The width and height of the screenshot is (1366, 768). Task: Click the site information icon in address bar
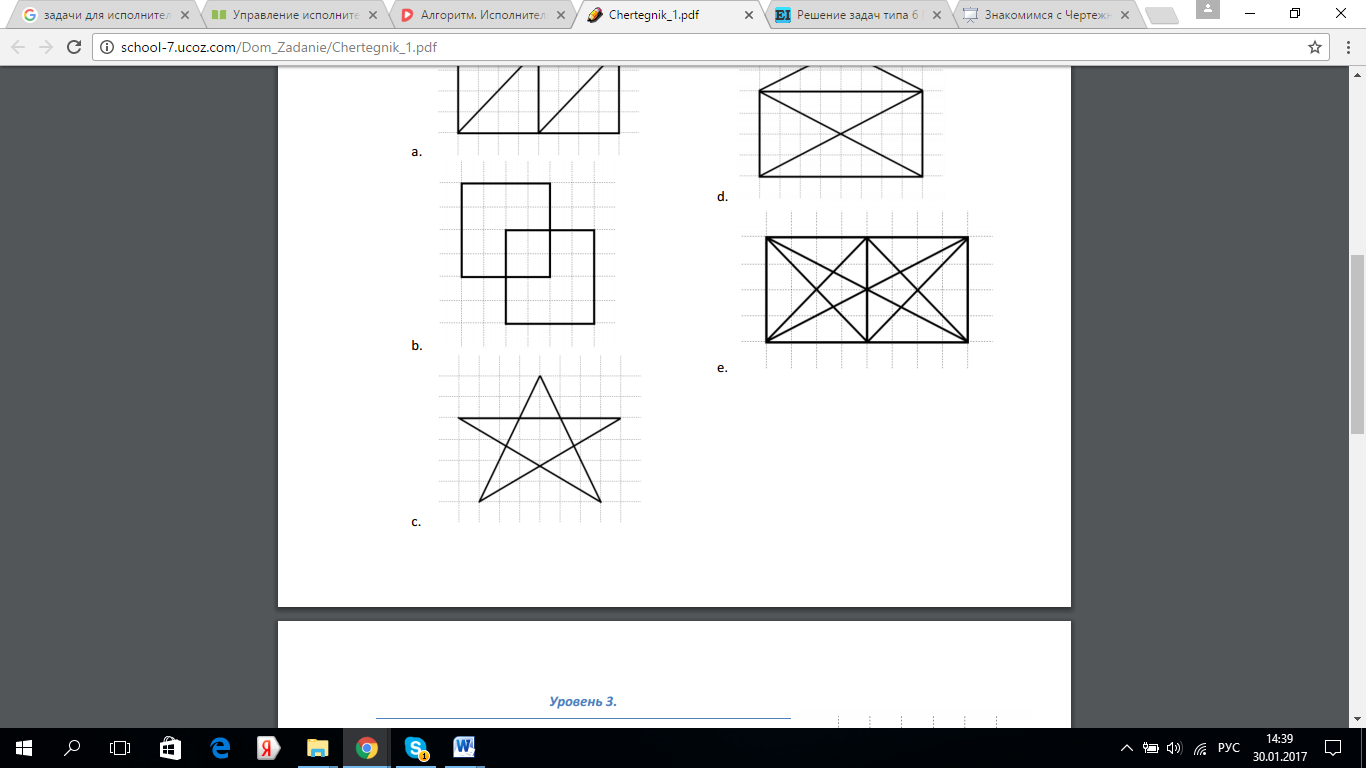107,47
